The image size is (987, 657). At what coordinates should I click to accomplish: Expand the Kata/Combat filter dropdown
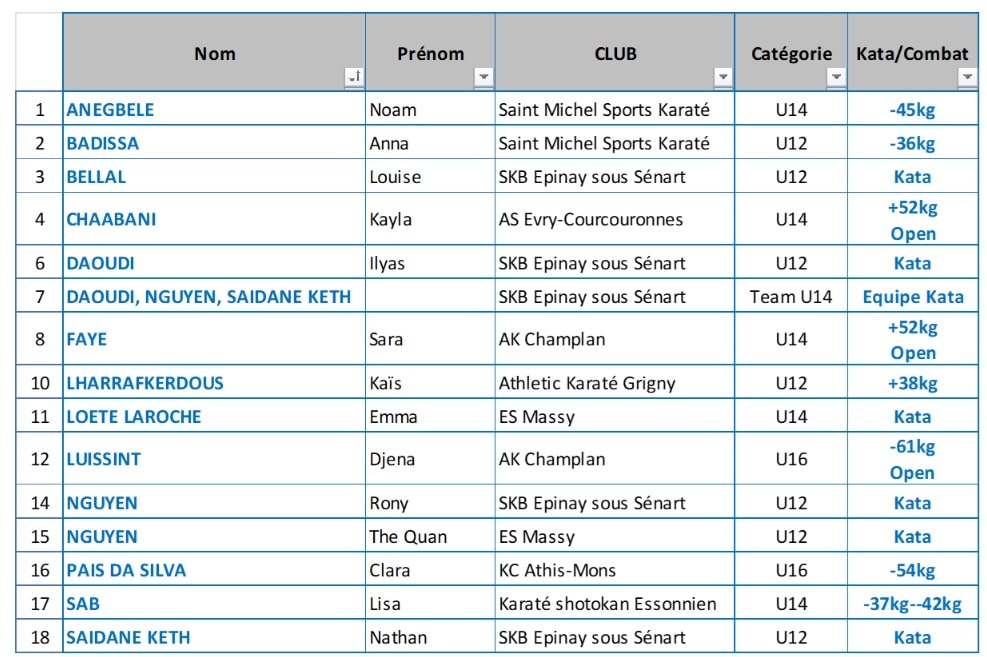tap(967, 77)
